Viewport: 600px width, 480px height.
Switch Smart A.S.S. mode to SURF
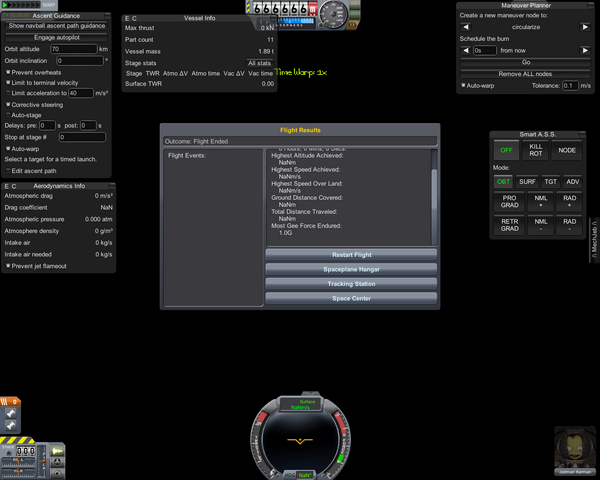pyautogui.click(x=527, y=182)
